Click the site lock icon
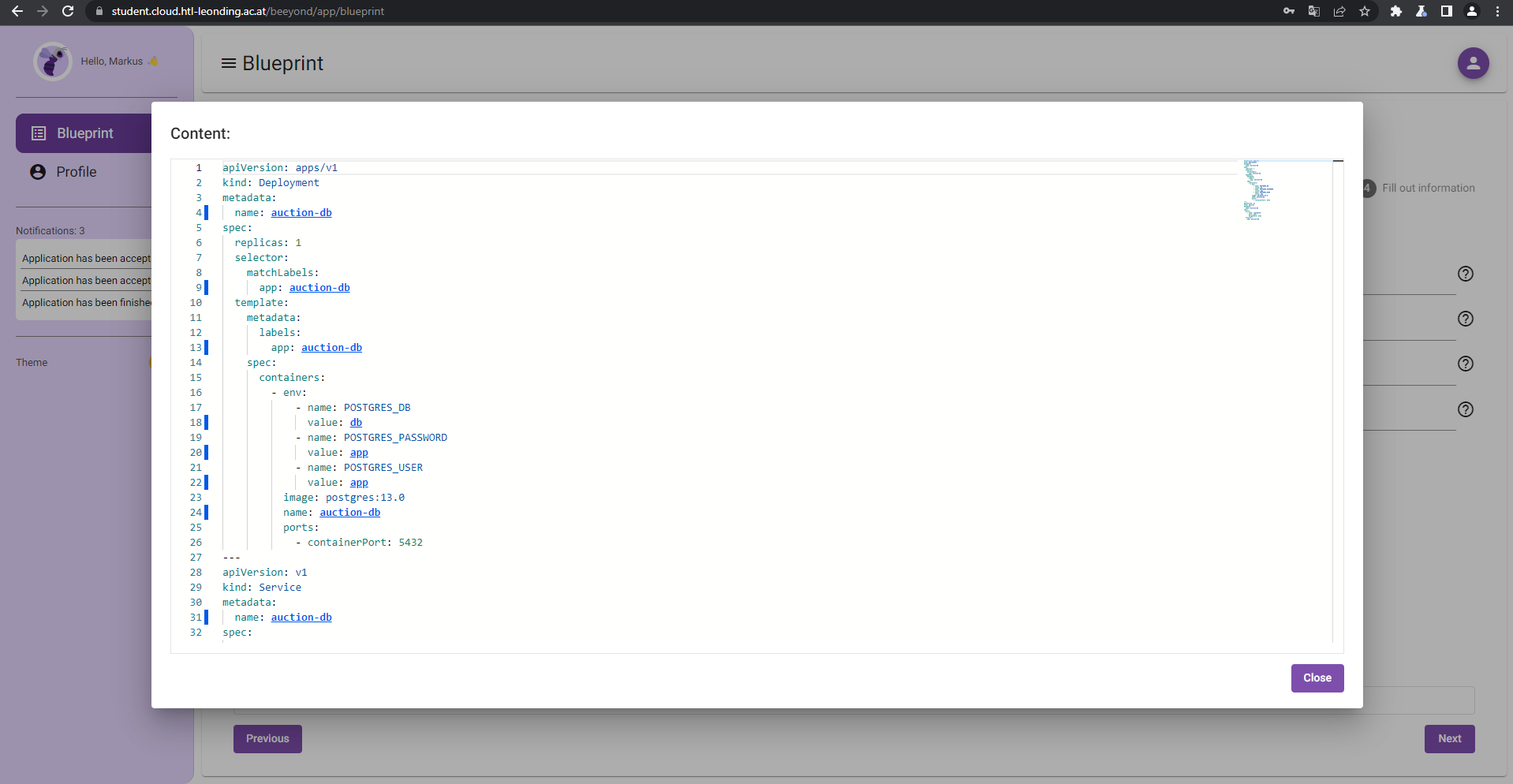The width and height of the screenshot is (1513, 784). click(99, 11)
